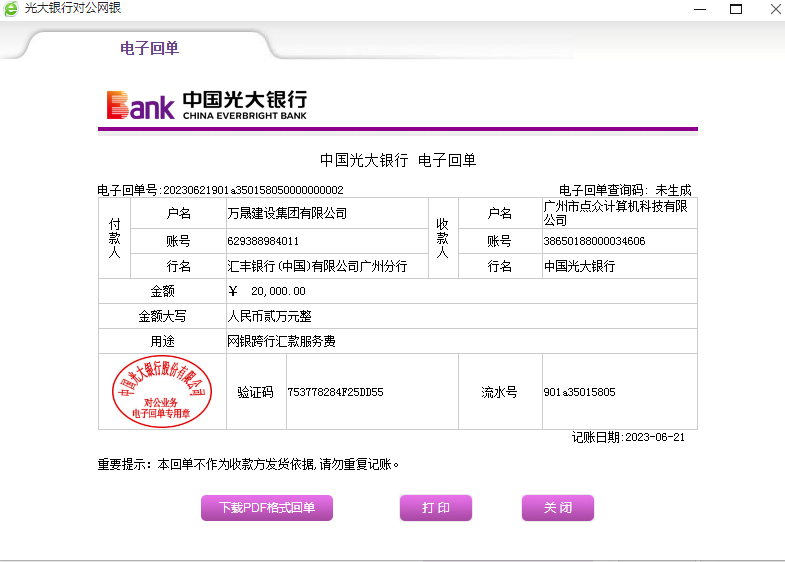Click payee name 广州市点众计算机科技有限公司
Viewport: 785px width, 562px height.
(x=616, y=213)
